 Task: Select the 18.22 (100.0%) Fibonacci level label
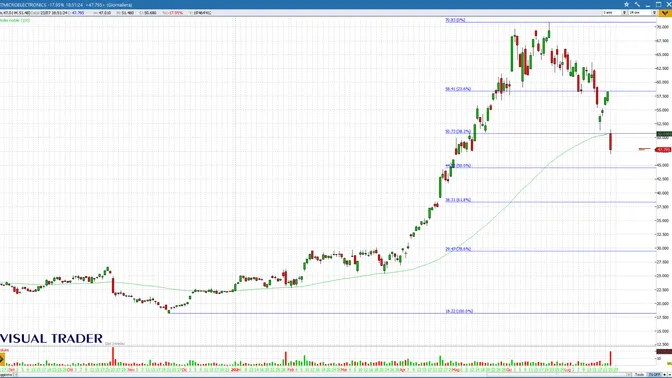459,311
